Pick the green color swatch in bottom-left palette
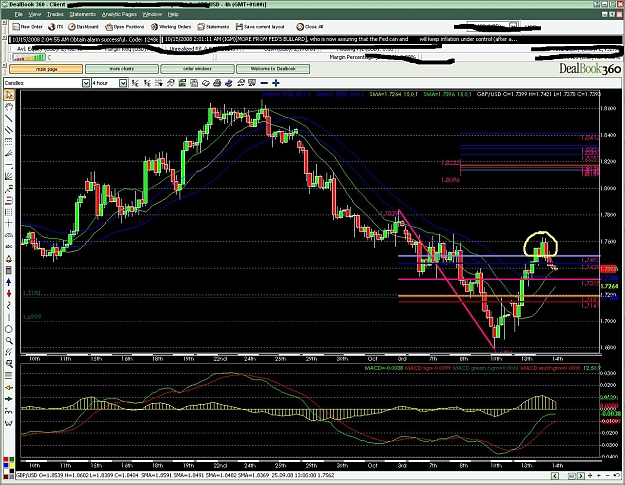625x485 pixels. 12,459
